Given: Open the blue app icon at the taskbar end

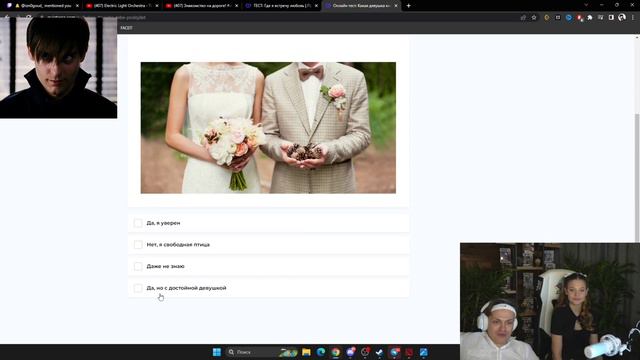Looking at the screenshot, I should click(x=424, y=352).
